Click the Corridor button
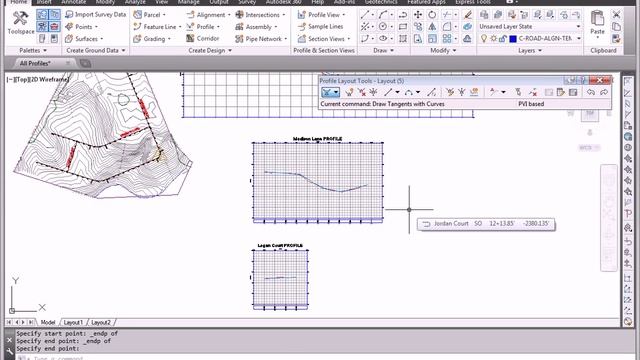The width and height of the screenshot is (640, 360). tap(203, 38)
